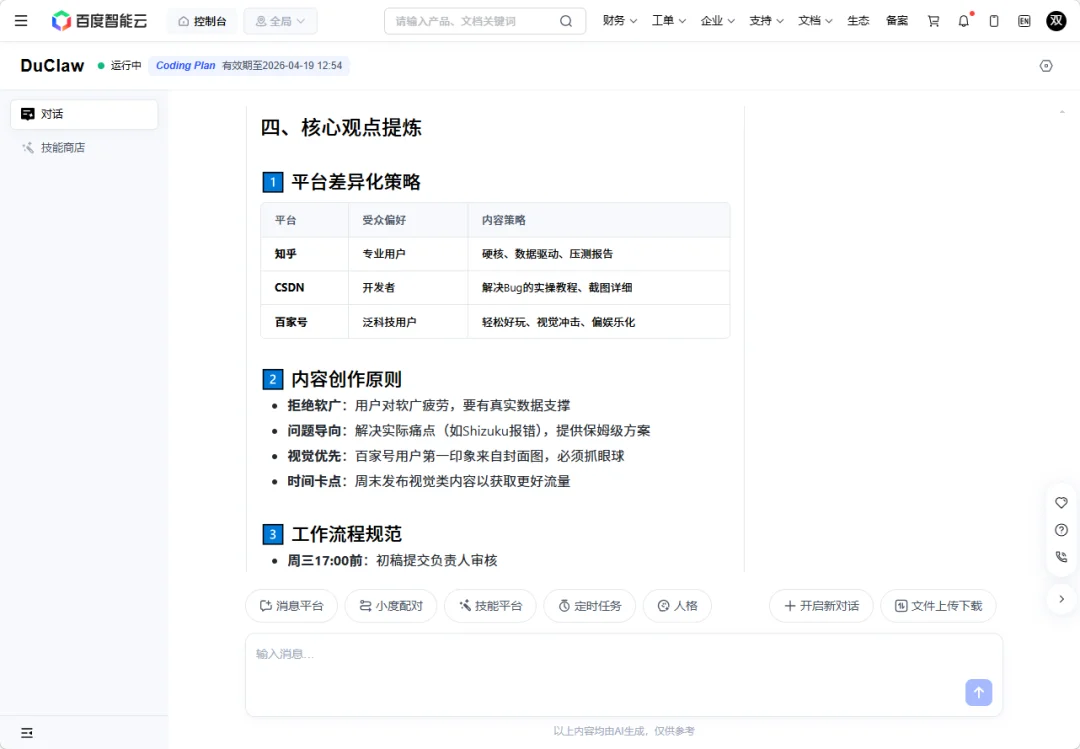1080x749 pixels.
Task: Click the shopping cart icon
Action: (932, 20)
